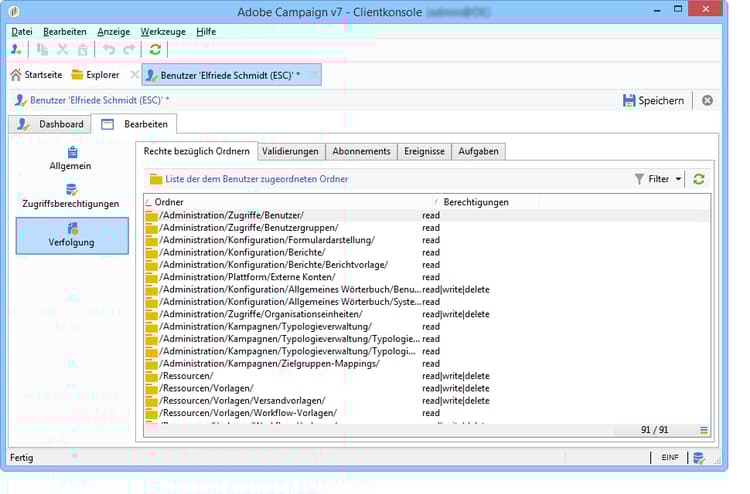Click the Adobe Campaign title bar icon

[14, 11]
